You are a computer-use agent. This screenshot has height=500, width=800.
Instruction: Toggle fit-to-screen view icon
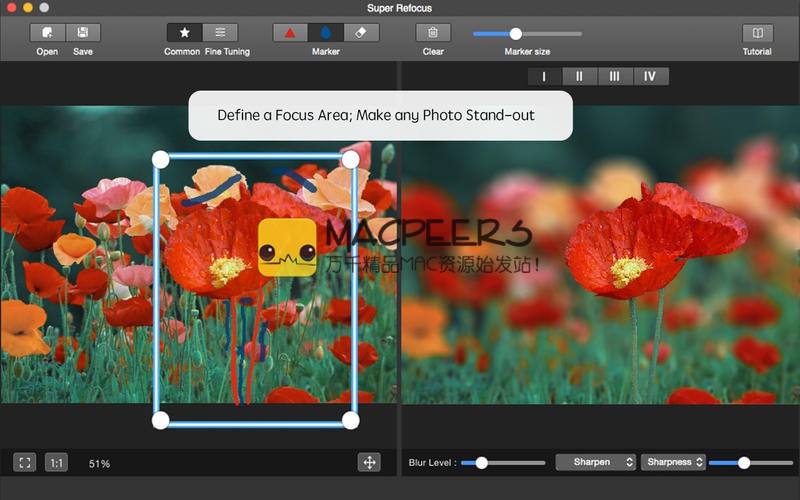pyautogui.click(x=25, y=462)
